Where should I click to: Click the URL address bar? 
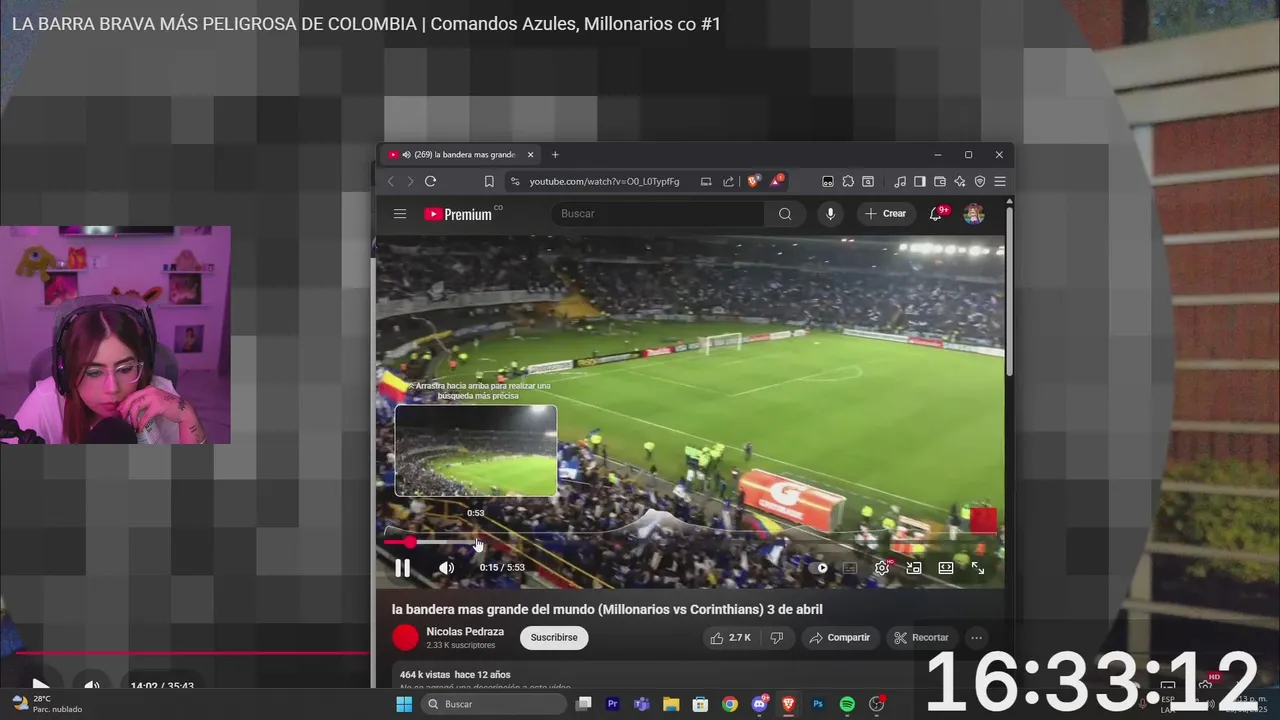tap(604, 181)
